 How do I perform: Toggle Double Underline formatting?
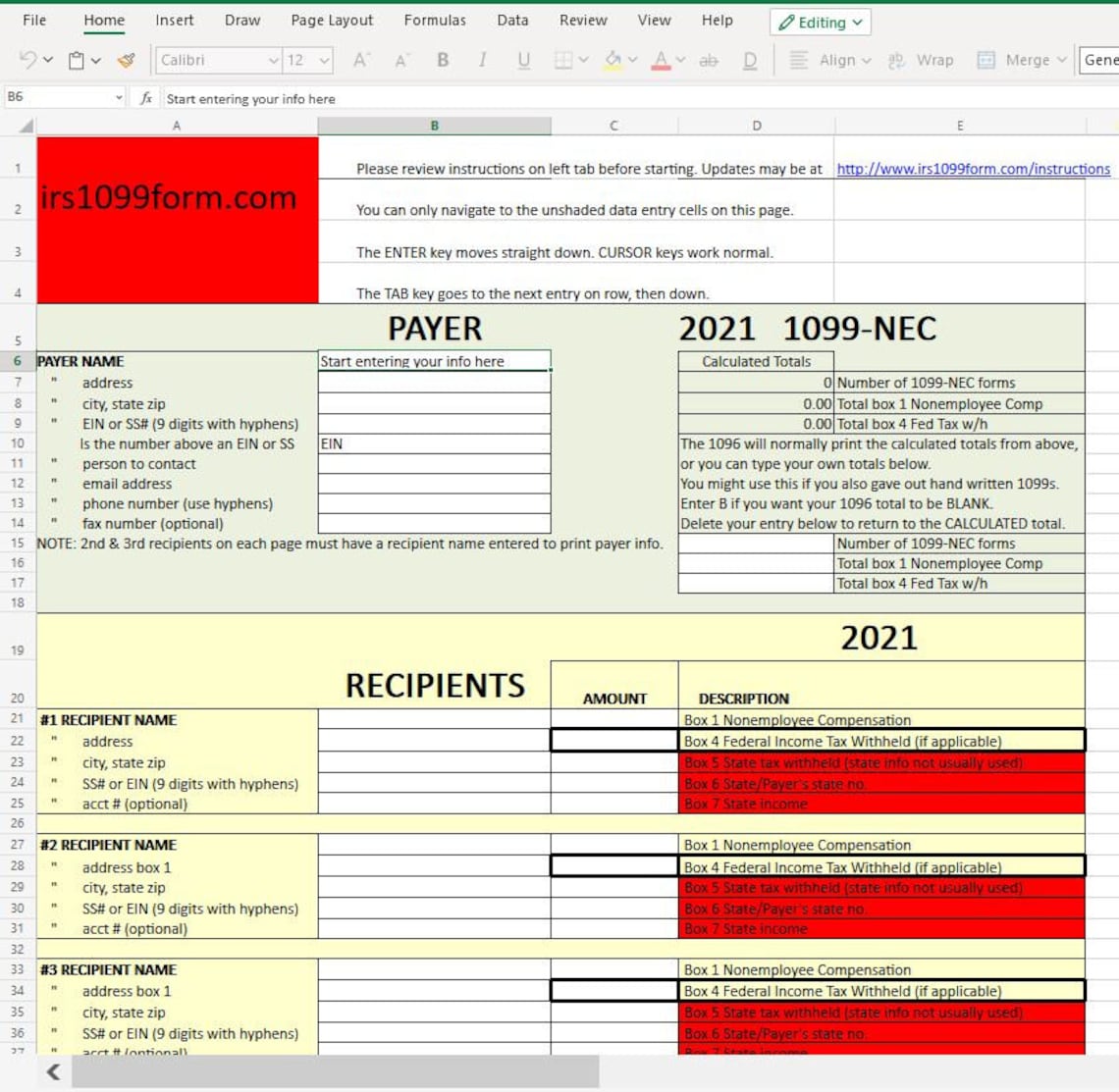(x=750, y=60)
